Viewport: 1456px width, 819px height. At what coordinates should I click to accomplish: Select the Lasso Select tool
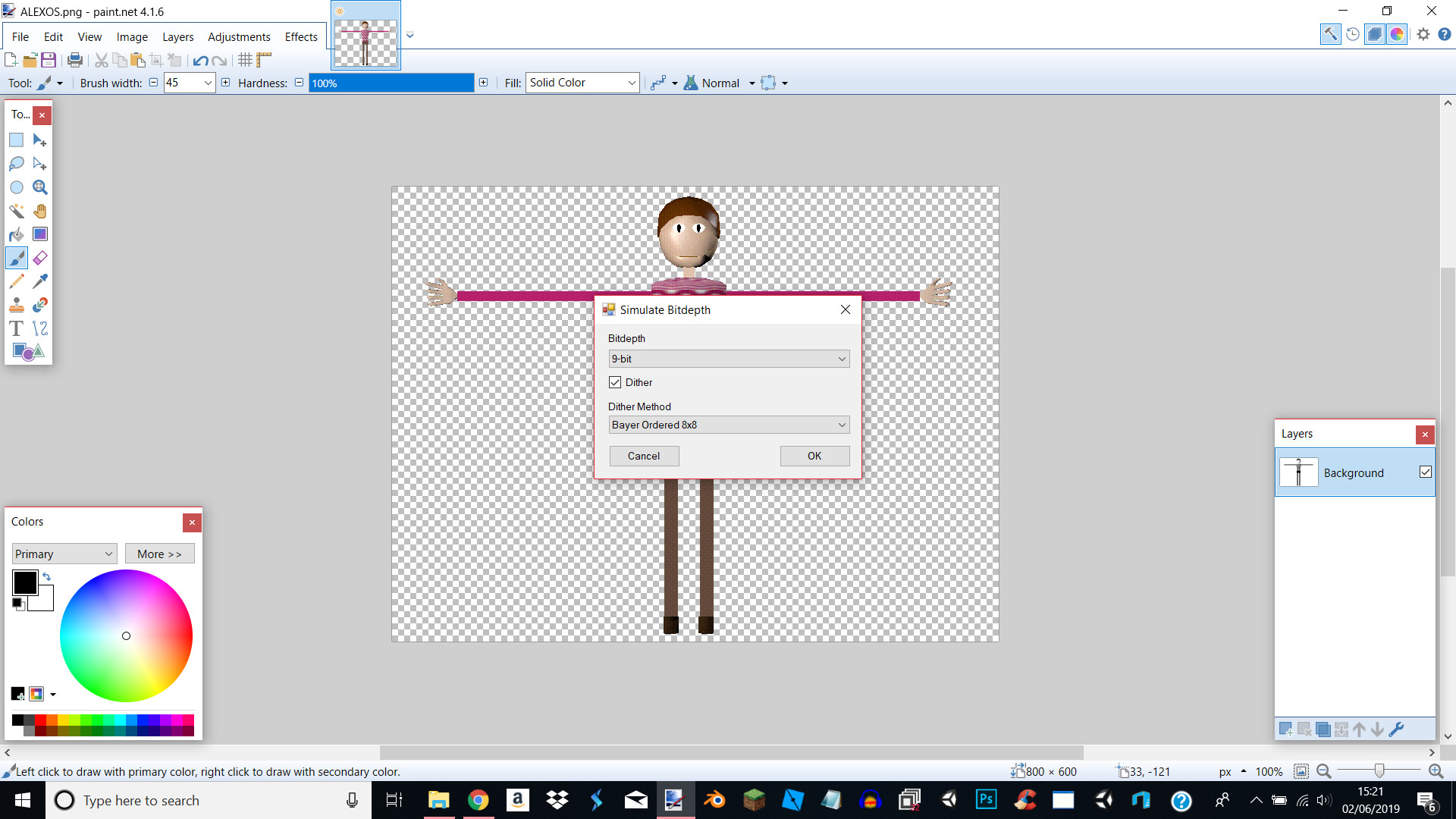tap(17, 164)
